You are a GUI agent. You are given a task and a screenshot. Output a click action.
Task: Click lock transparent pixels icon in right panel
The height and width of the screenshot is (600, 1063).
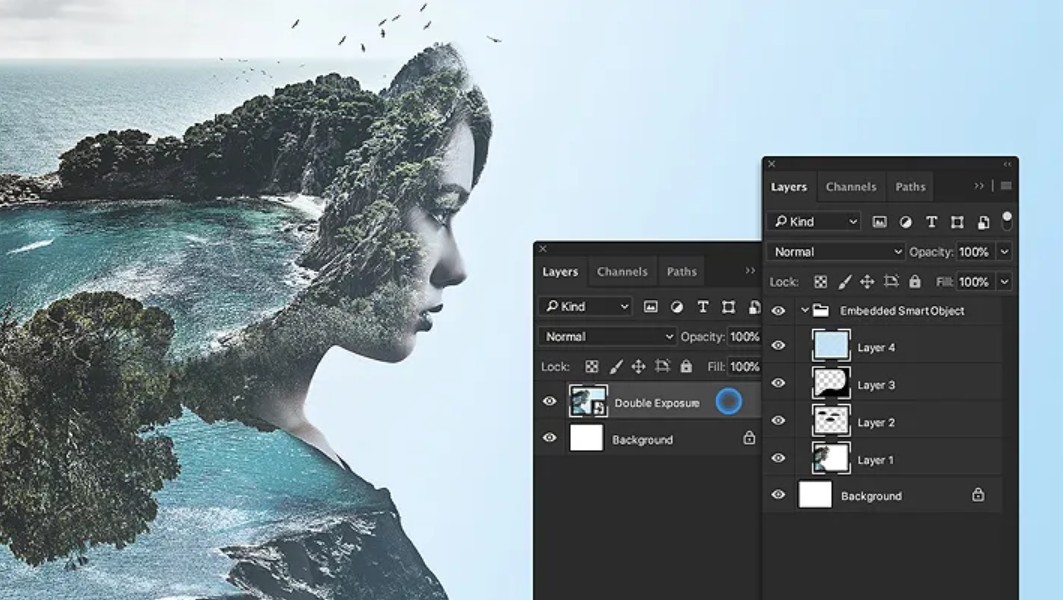tap(820, 281)
